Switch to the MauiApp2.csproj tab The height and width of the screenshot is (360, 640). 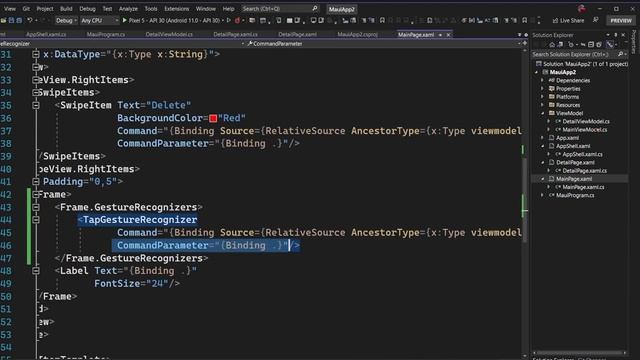[358, 35]
